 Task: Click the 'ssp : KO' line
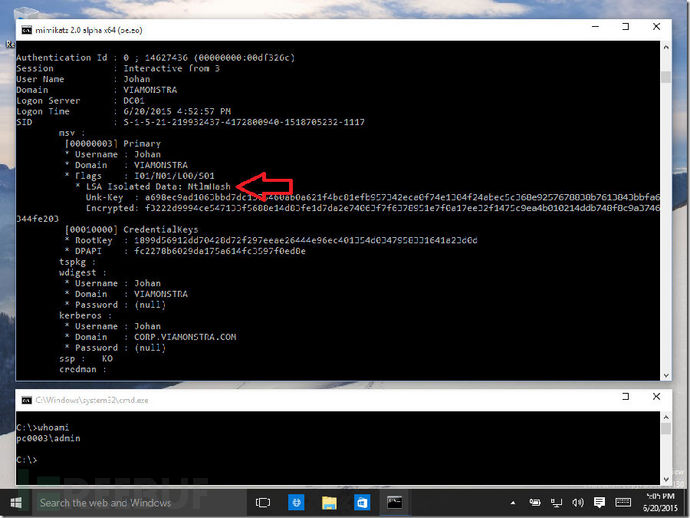(x=86, y=359)
